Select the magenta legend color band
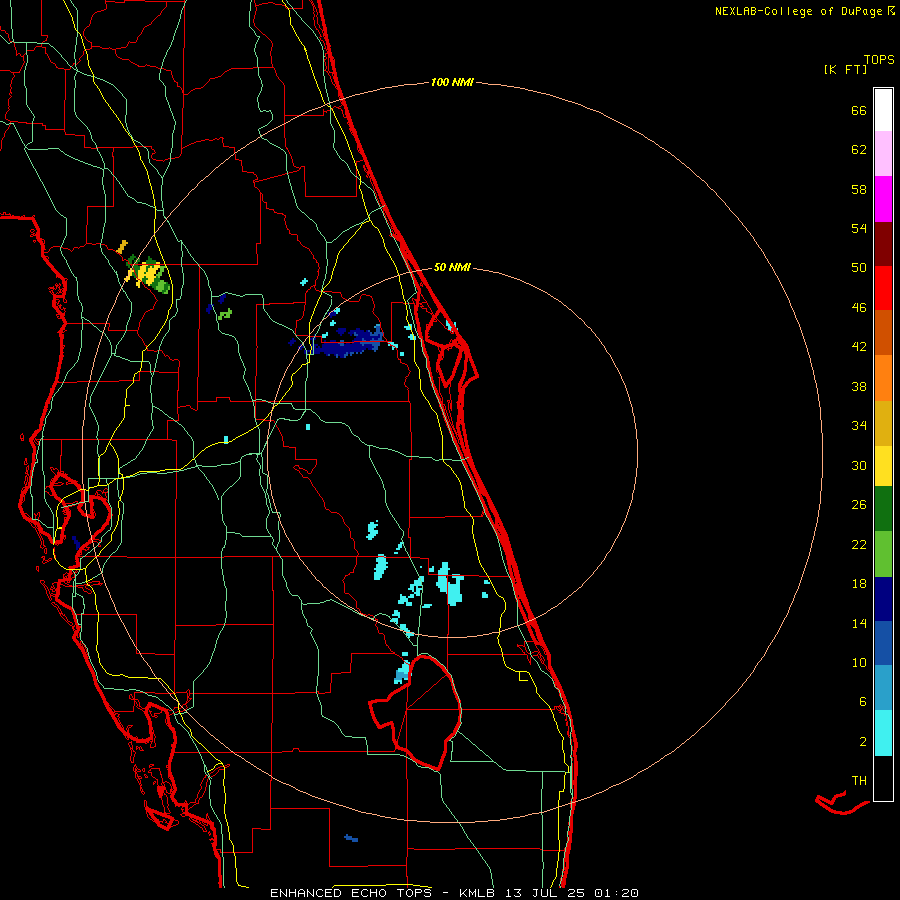Screen dimensions: 900x900 (883, 199)
